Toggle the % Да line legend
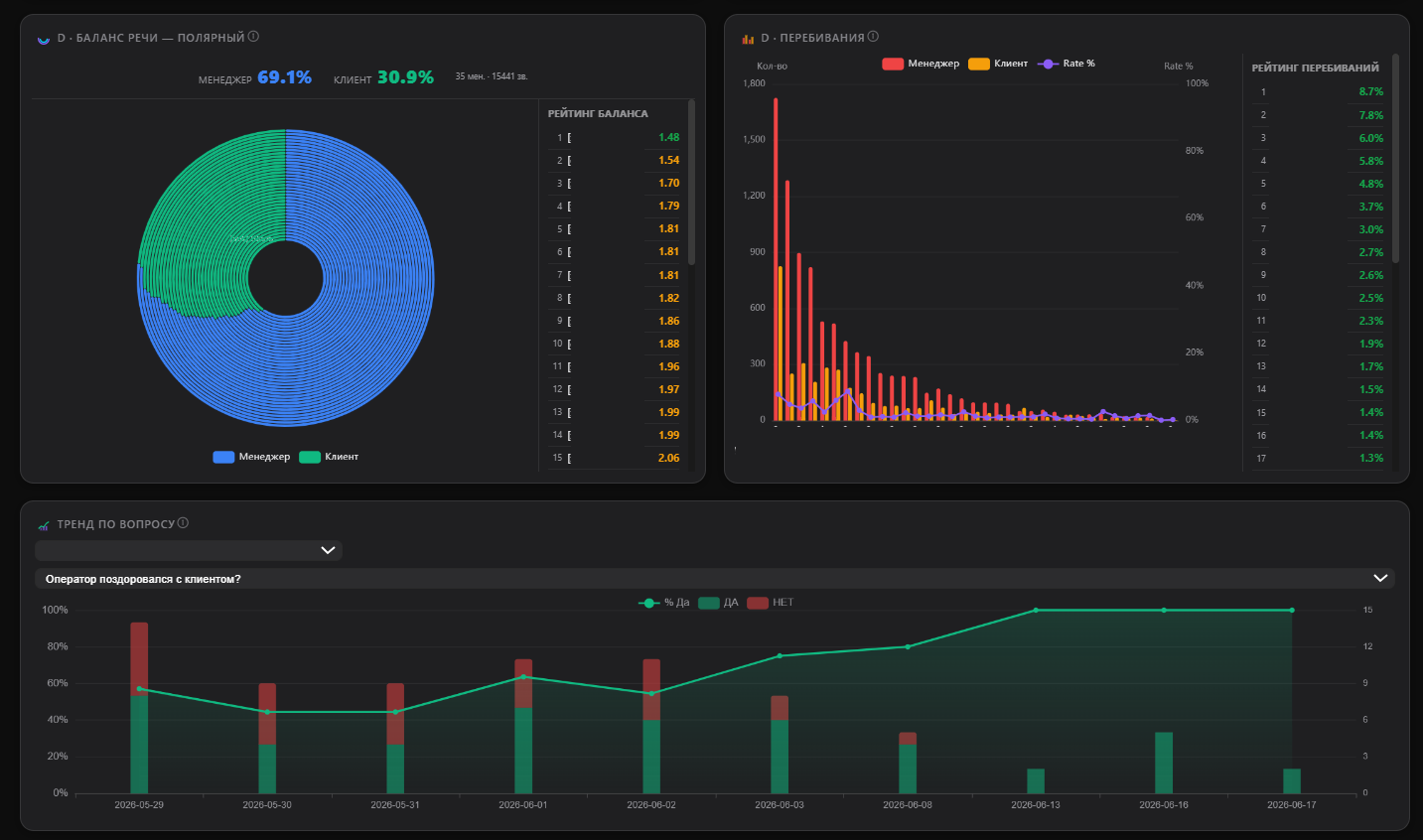The image size is (1423, 840). click(x=663, y=603)
